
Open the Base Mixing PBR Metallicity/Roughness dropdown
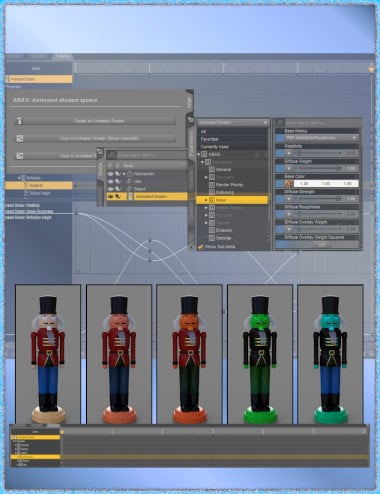coord(322,137)
